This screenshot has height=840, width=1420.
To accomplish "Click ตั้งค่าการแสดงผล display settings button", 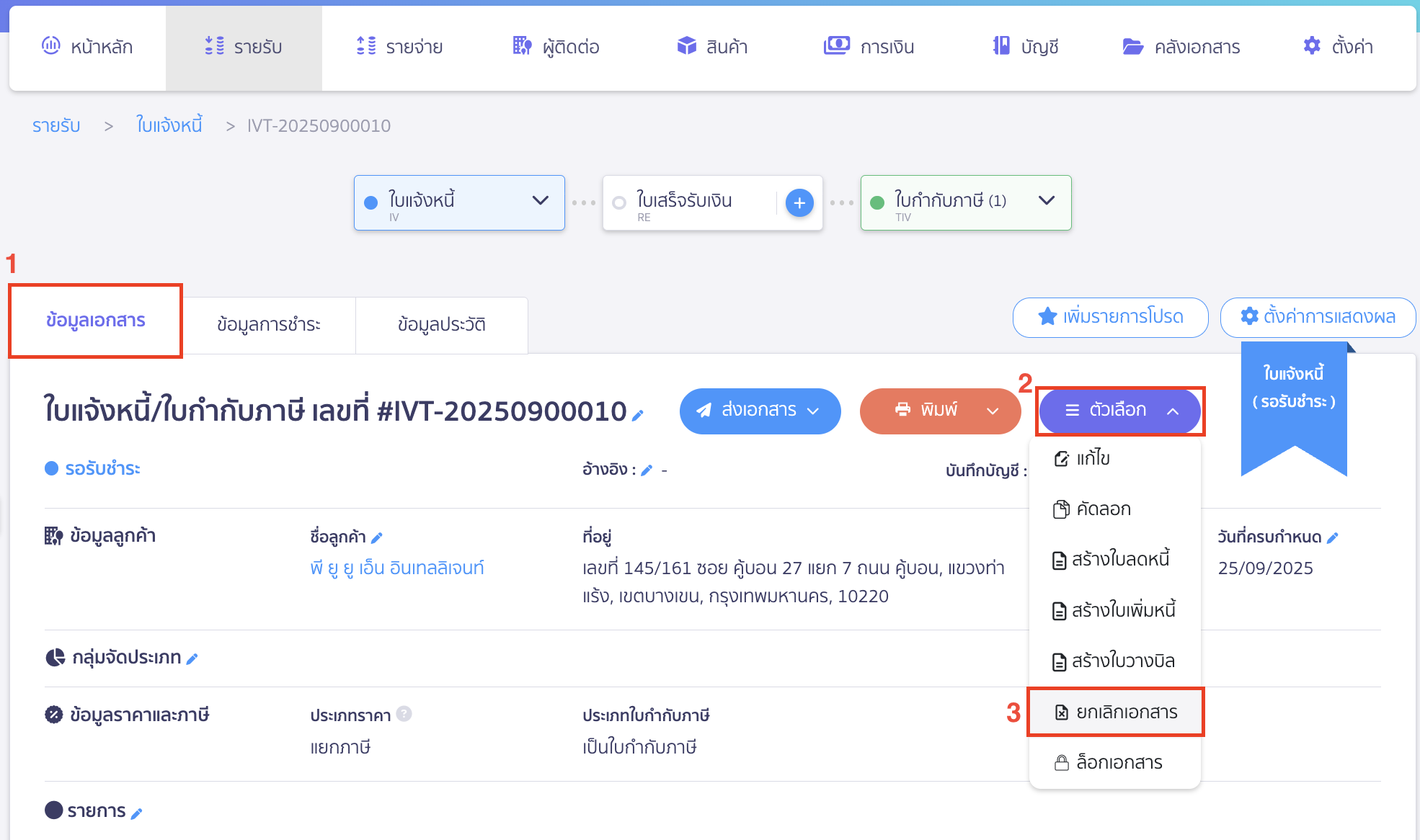I will [1318, 317].
